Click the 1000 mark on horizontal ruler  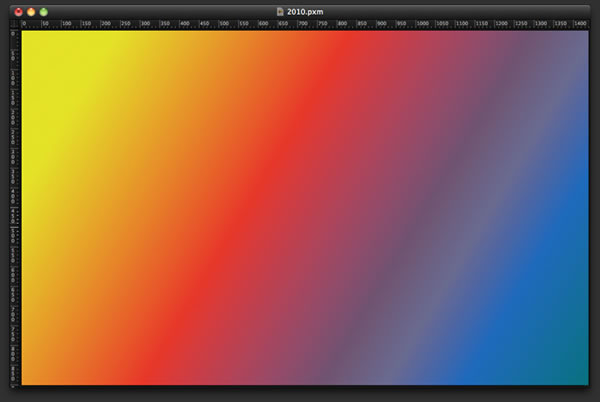point(422,24)
